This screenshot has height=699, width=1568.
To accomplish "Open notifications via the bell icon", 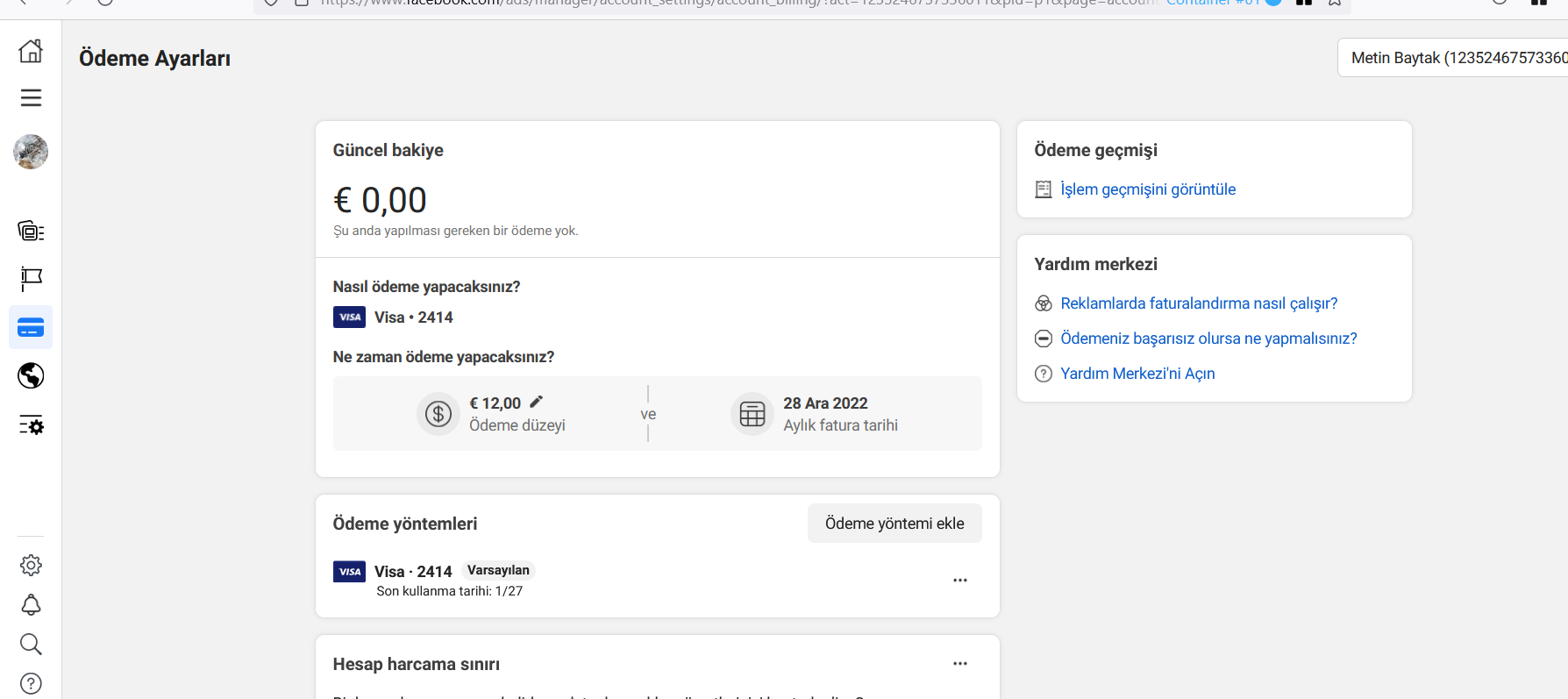I will [x=31, y=604].
